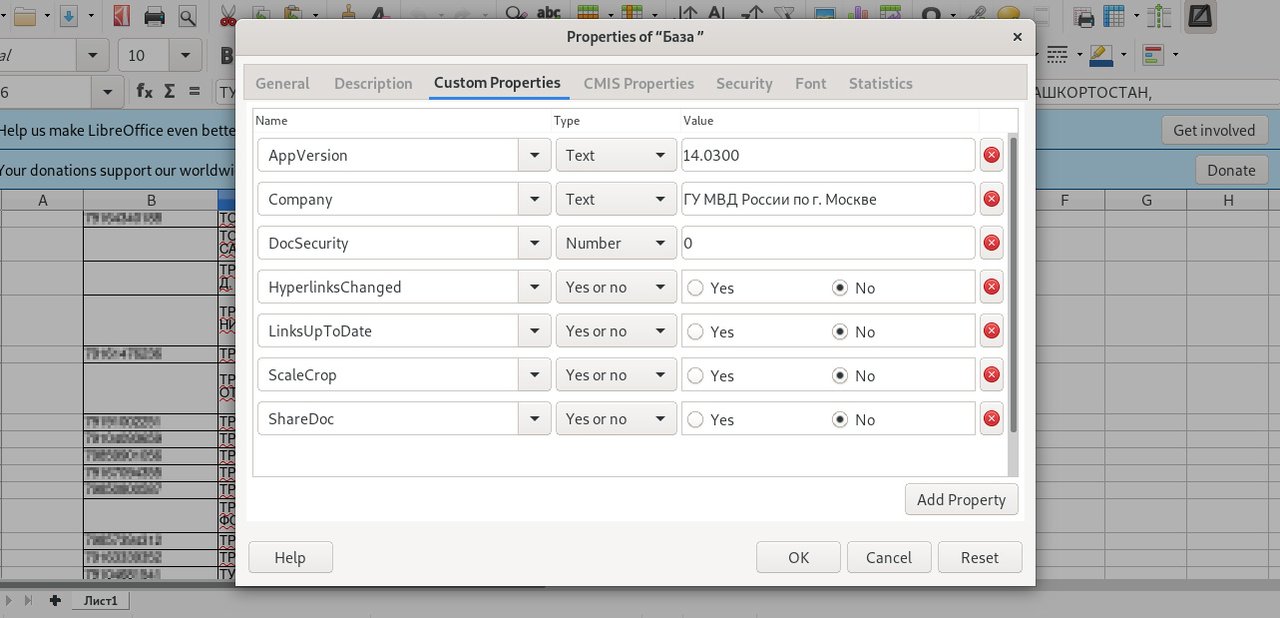Open the font size dropdown showing 10

pos(185,55)
